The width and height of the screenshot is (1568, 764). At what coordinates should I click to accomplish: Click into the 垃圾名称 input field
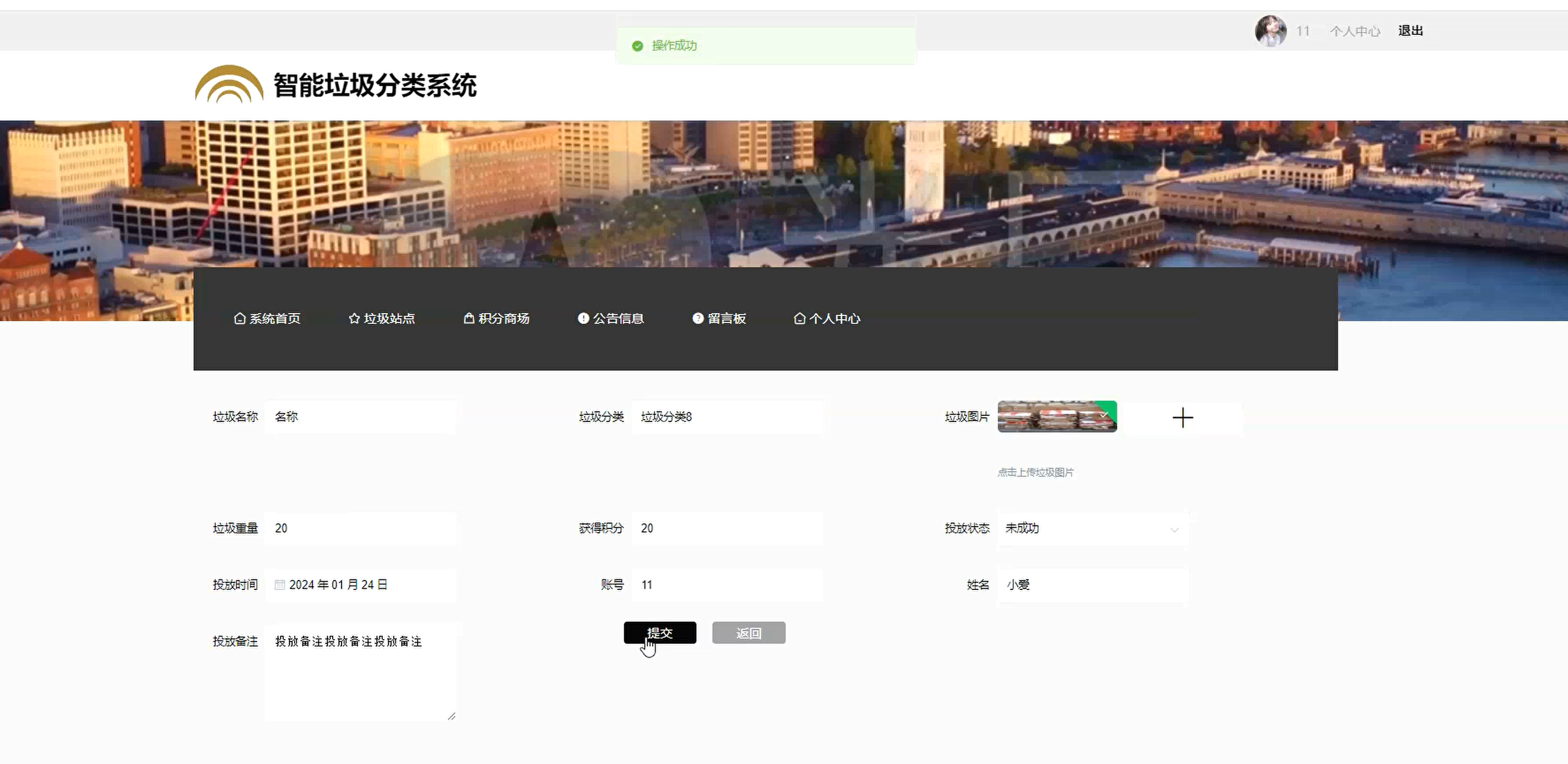[x=360, y=417]
